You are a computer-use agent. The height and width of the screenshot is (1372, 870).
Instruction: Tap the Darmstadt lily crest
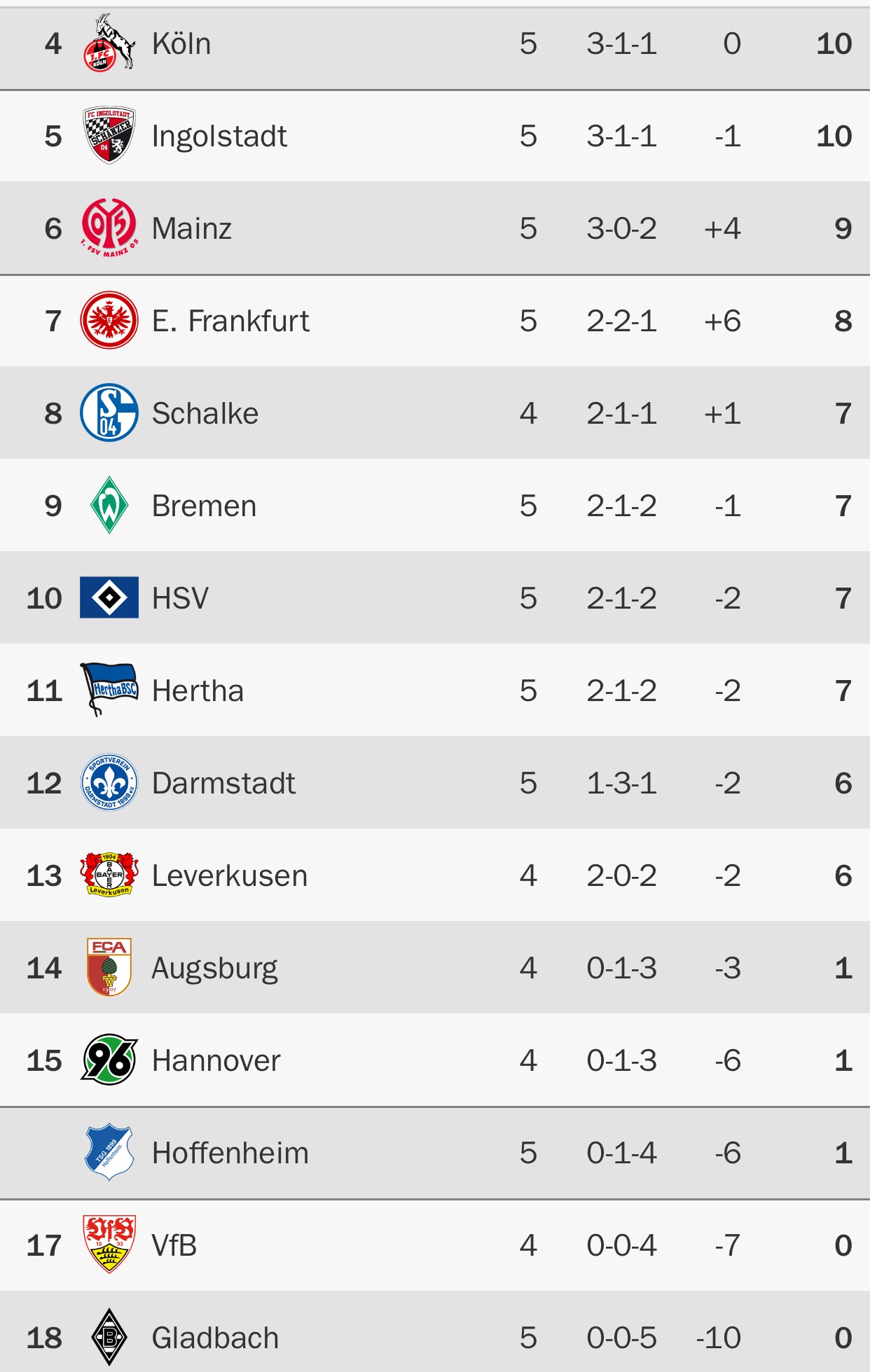[109, 782]
